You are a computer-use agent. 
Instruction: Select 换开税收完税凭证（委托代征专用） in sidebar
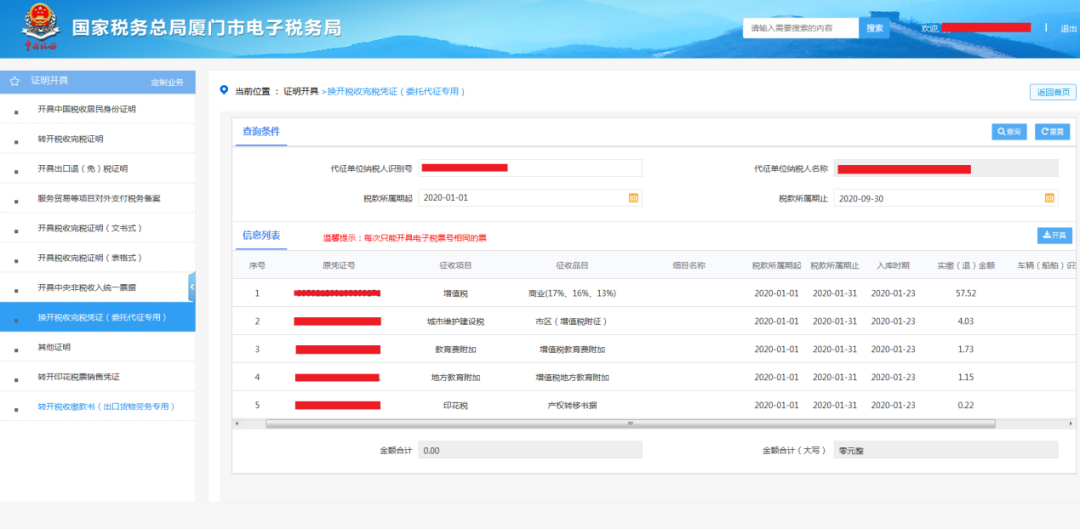coord(98,318)
